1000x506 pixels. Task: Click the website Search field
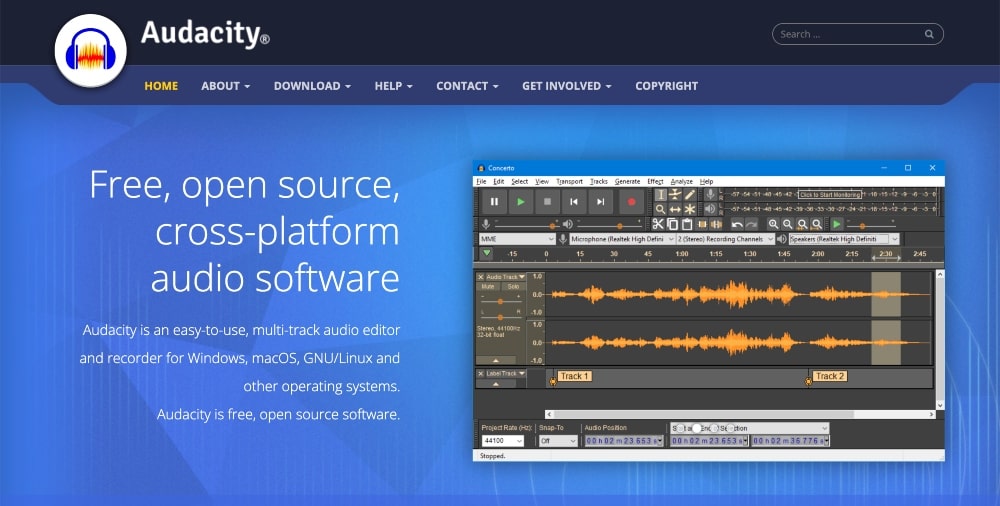(858, 34)
